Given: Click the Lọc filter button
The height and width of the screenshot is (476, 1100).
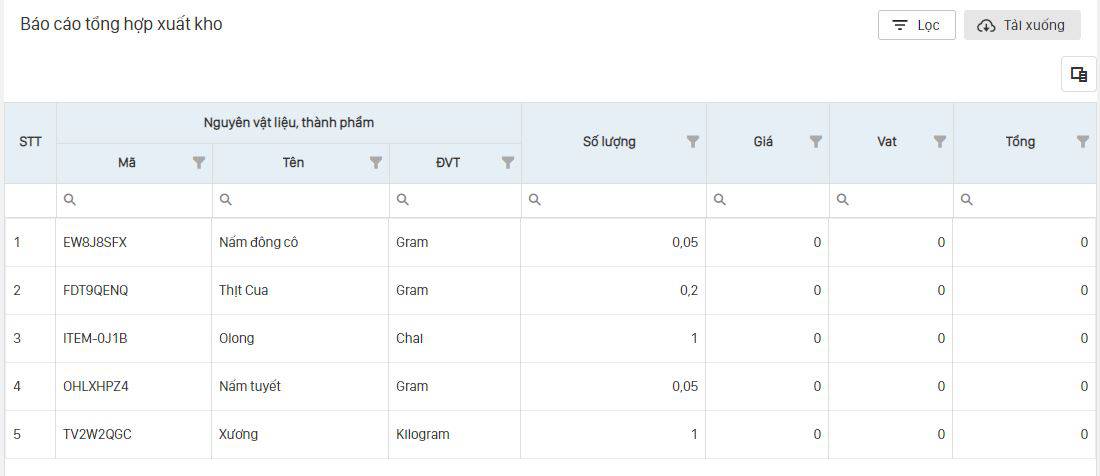Looking at the screenshot, I should coord(916,25).
